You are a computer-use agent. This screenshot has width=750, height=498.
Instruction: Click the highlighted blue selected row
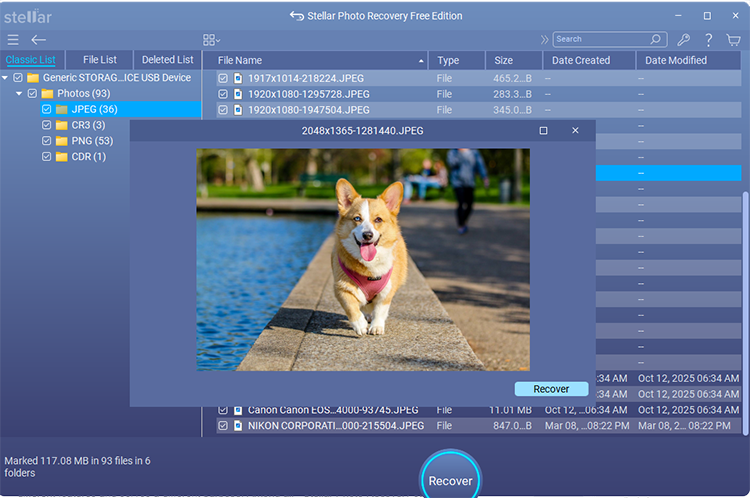[x=669, y=173]
